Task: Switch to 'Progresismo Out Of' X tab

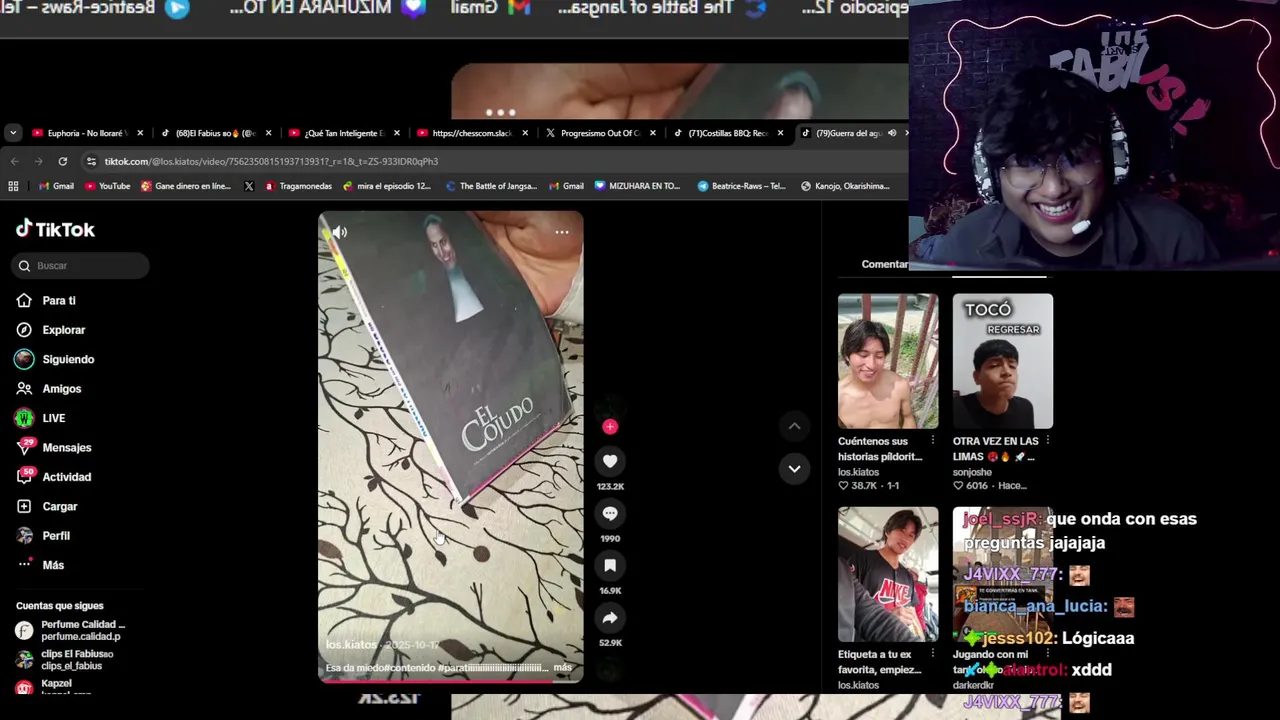Action: point(600,133)
